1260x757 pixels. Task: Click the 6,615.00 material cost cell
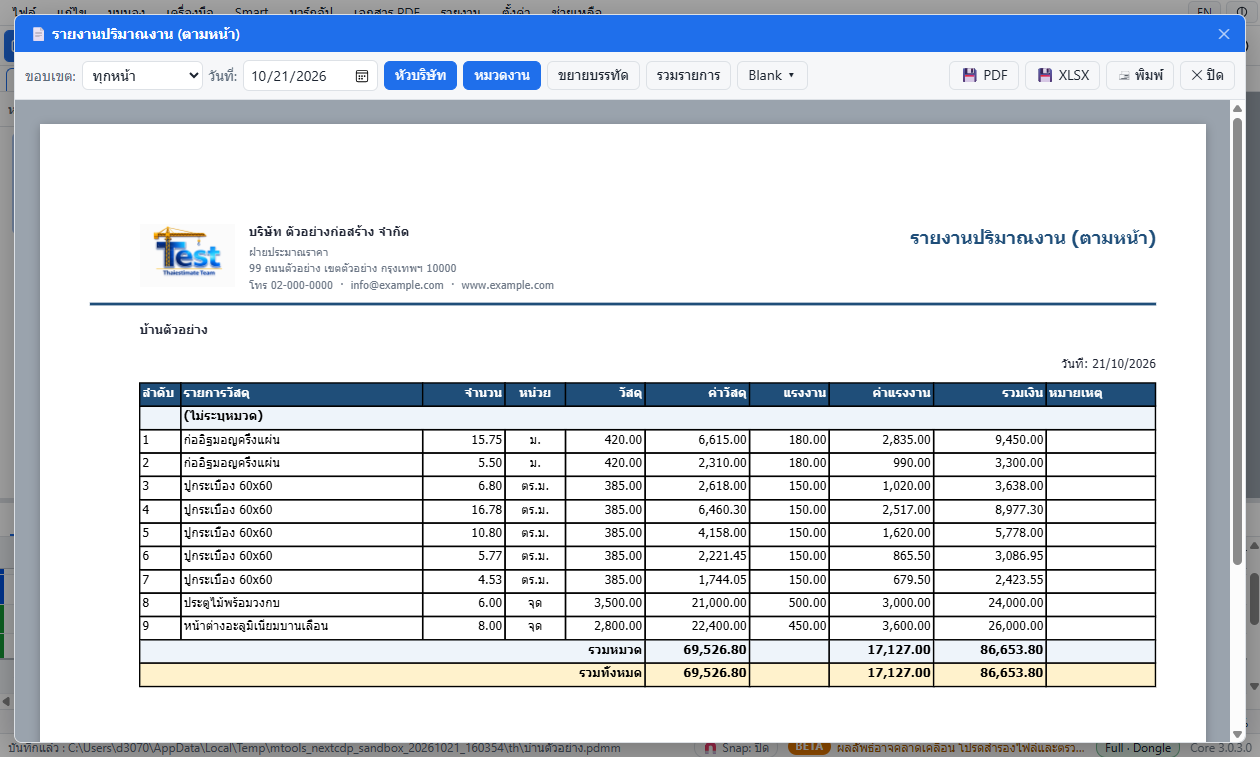click(x=697, y=440)
